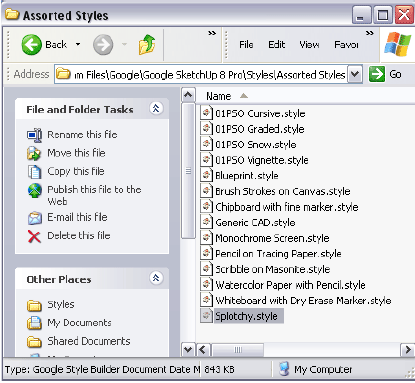Image resolution: width=415 pixels, height=383 pixels.
Task: Click the horizontal scroll left arrow
Action: (x=203, y=350)
